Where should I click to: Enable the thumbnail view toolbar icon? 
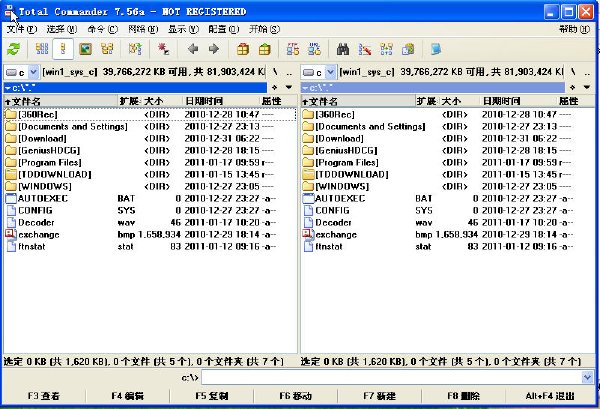pyautogui.click(x=85, y=49)
